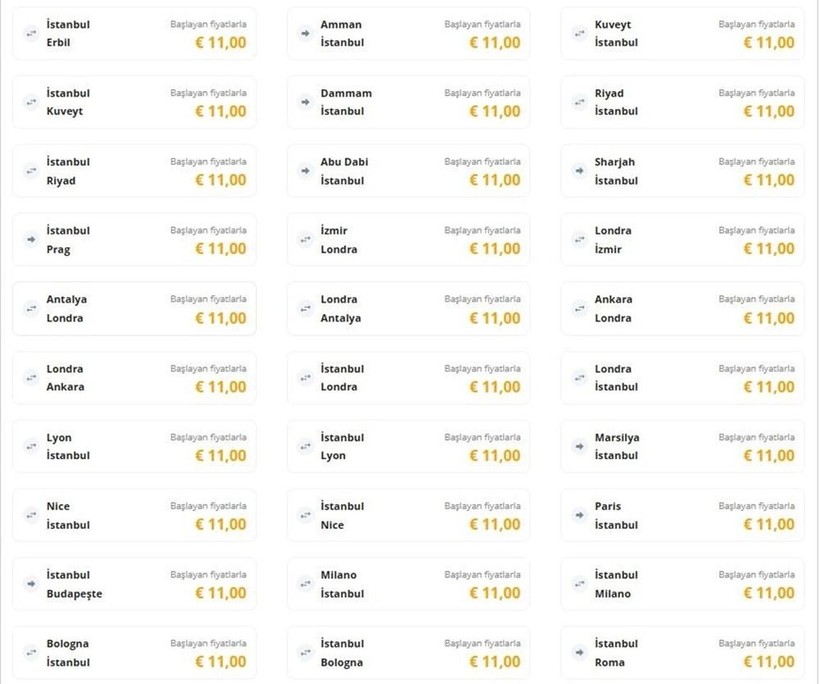Click the € 11,00 price for Riyad İstanbul

coord(769,111)
